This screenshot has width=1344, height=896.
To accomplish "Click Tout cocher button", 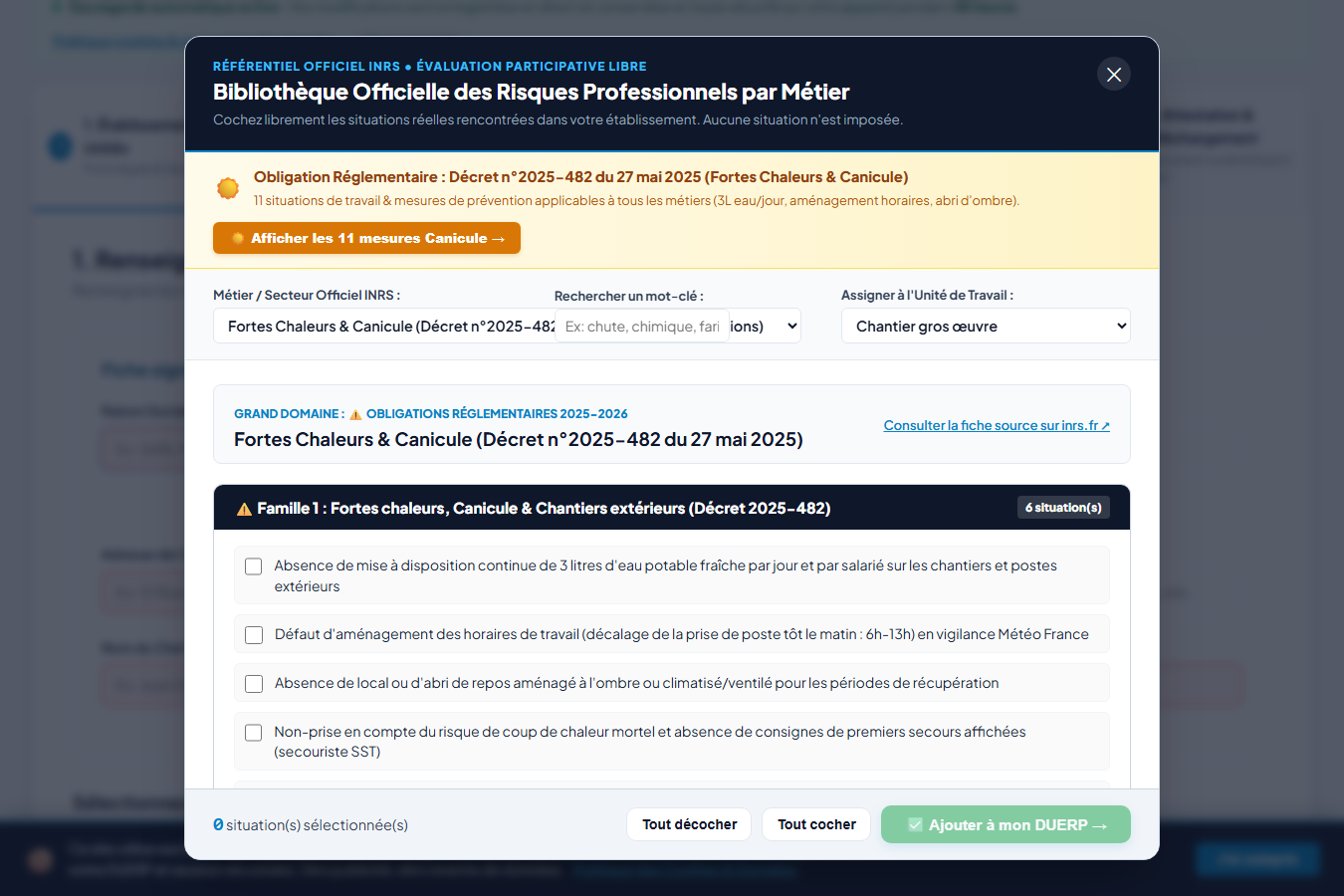I will tap(816, 824).
